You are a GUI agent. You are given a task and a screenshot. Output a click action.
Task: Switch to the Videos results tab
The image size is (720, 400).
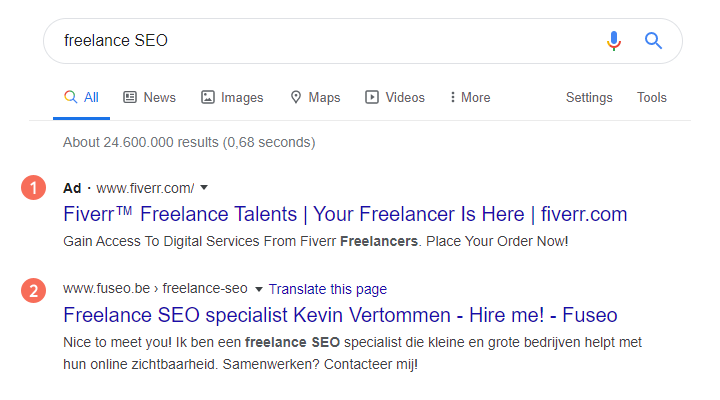pos(395,97)
